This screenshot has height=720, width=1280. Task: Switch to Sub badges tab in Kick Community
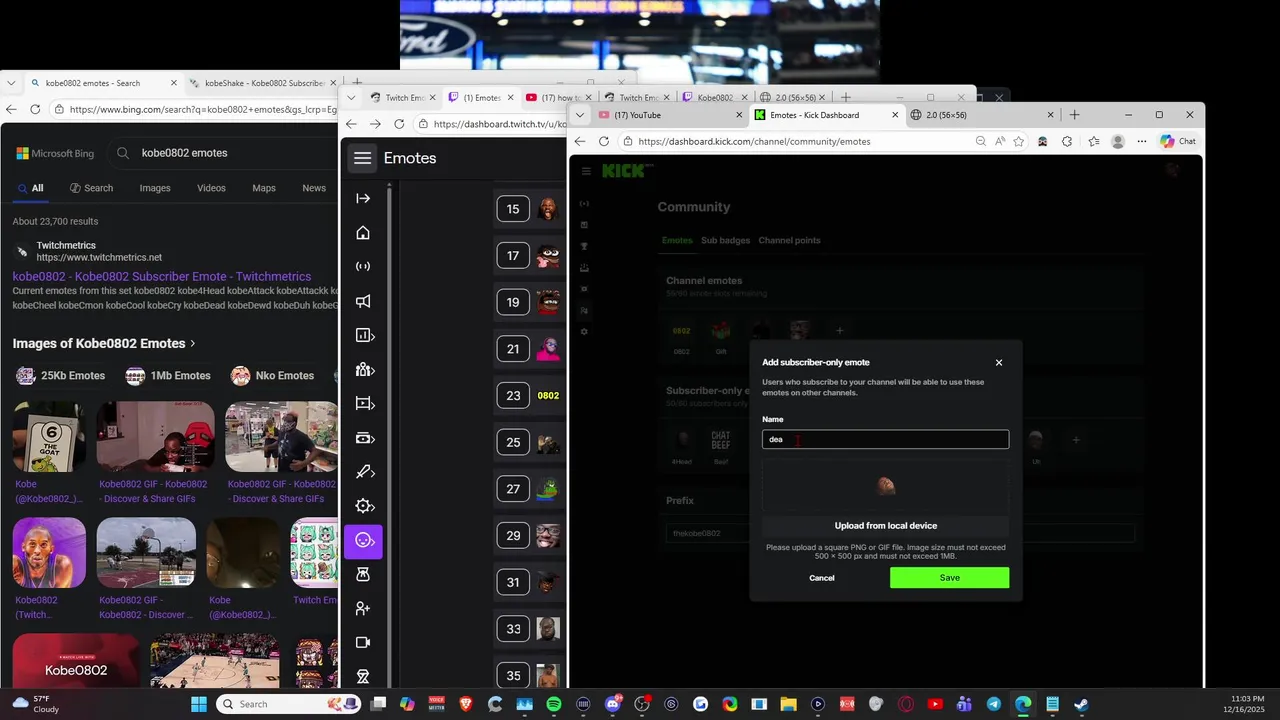point(725,240)
